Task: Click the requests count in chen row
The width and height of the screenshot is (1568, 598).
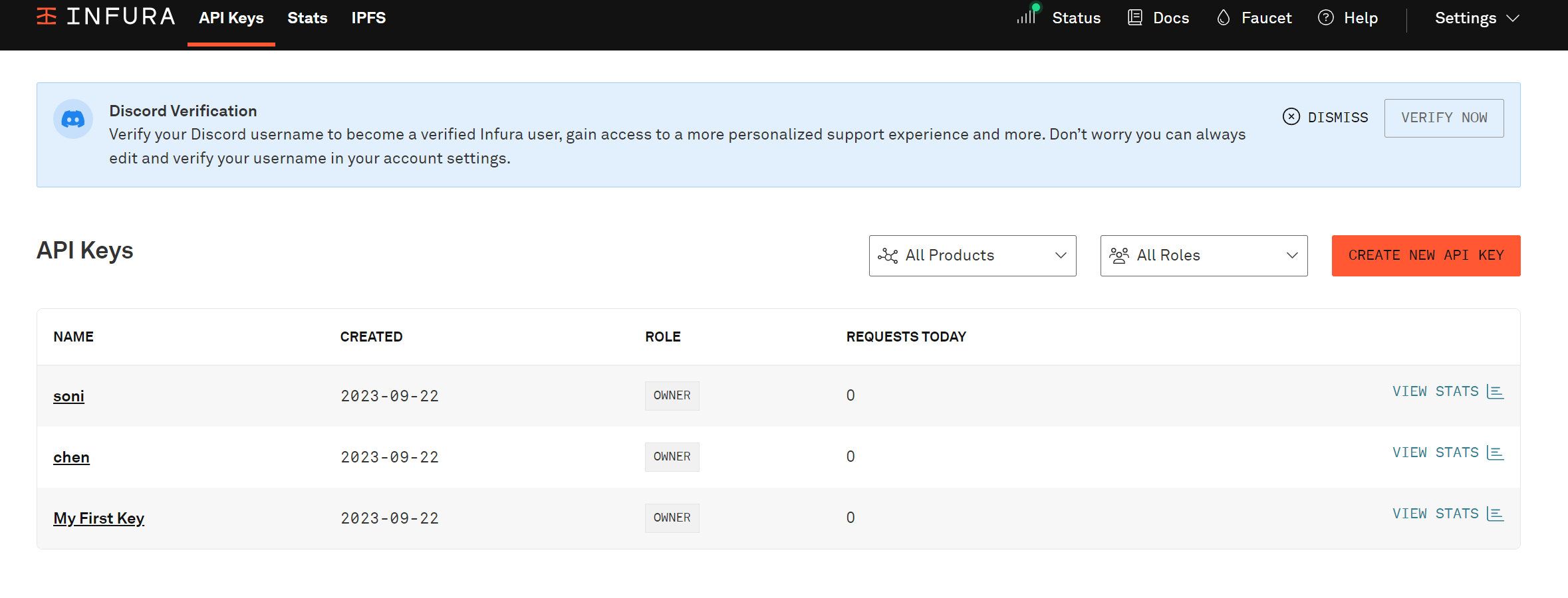Action: coord(850,456)
